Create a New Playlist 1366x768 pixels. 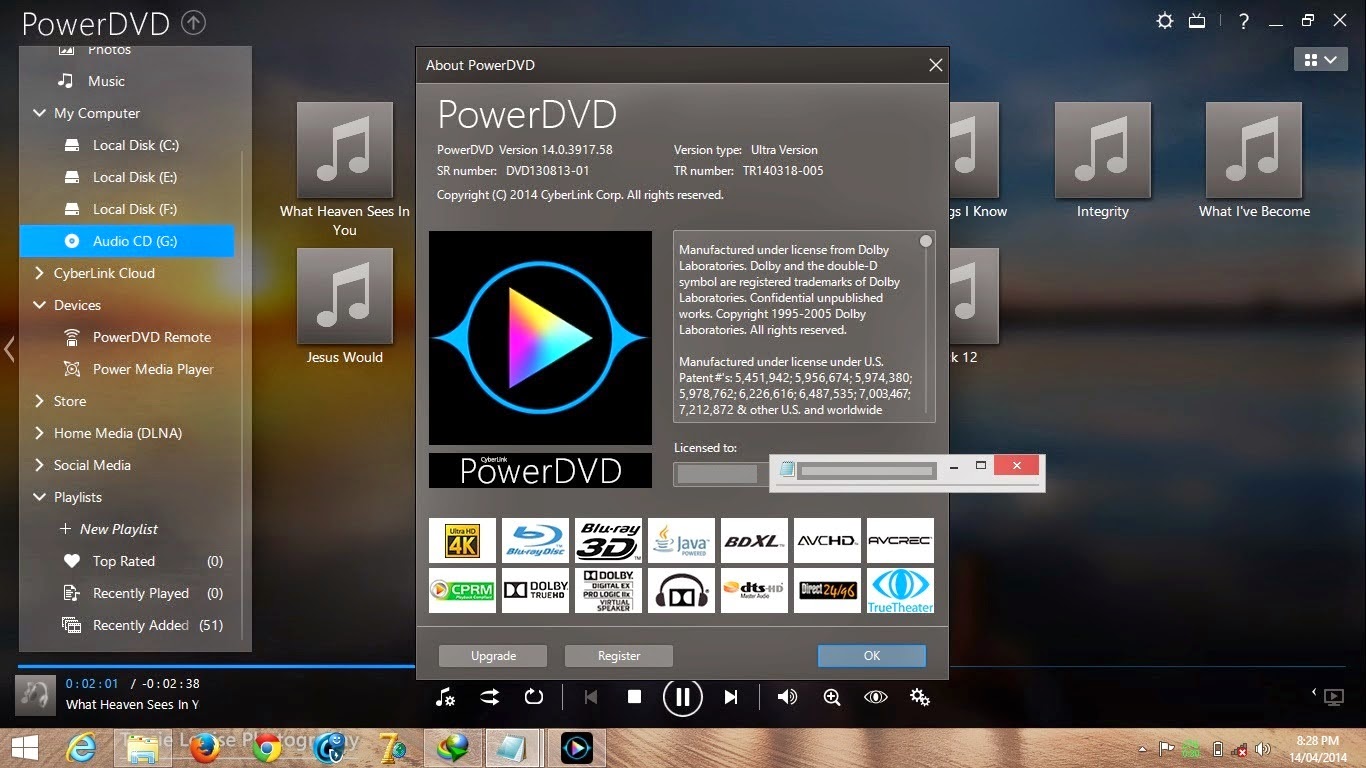click(108, 529)
